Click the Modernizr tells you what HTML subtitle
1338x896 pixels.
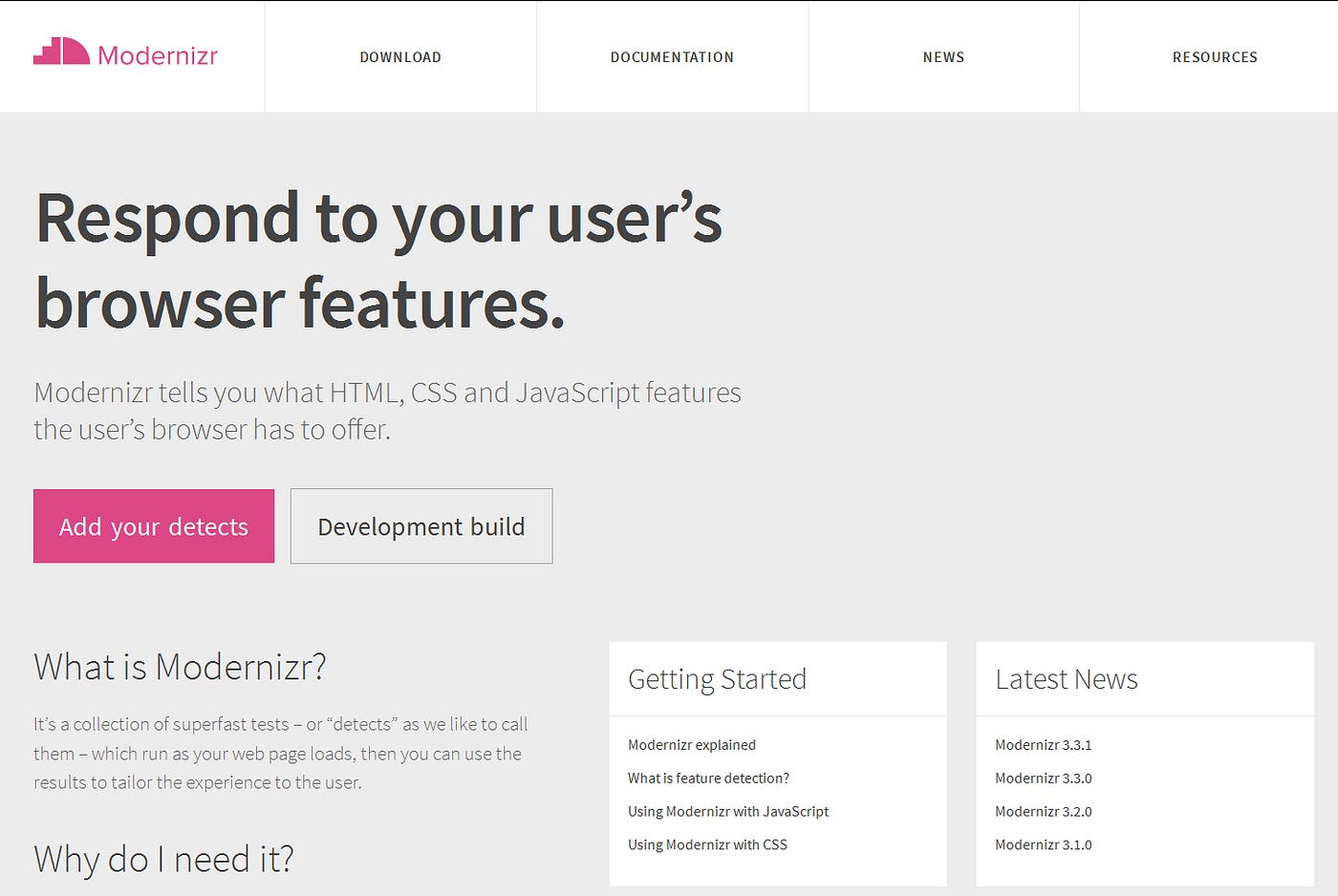click(387, 411)
